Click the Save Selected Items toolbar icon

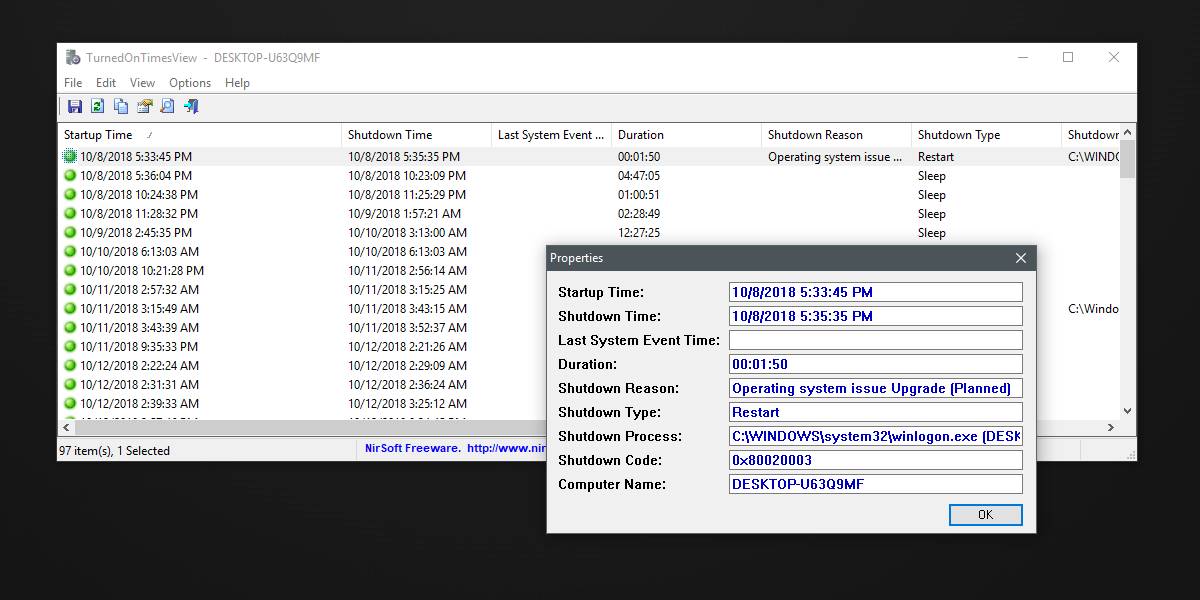pyautogui.click(x=75, y=106)
